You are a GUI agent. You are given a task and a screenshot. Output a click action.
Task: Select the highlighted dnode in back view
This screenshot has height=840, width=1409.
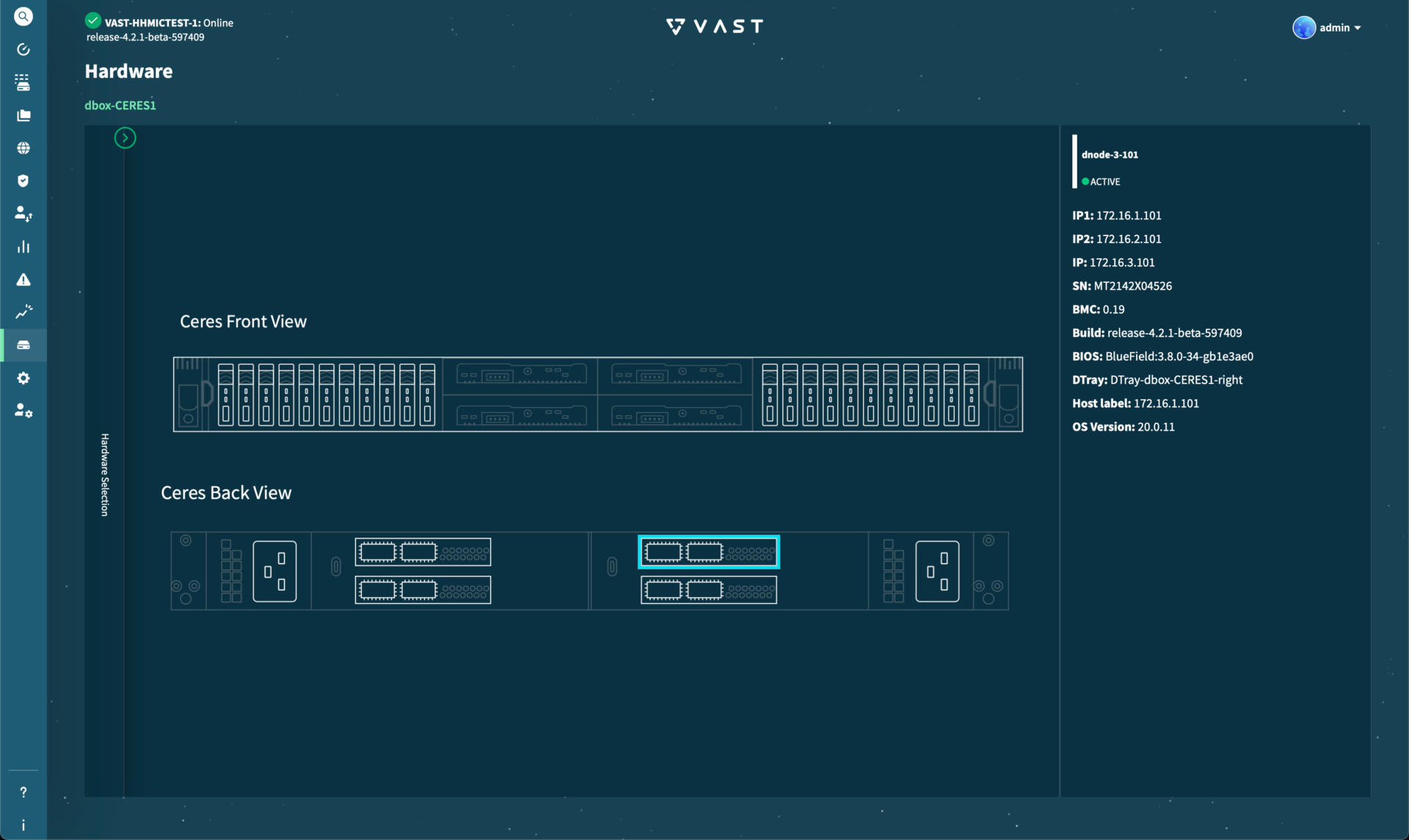[709, 552]
